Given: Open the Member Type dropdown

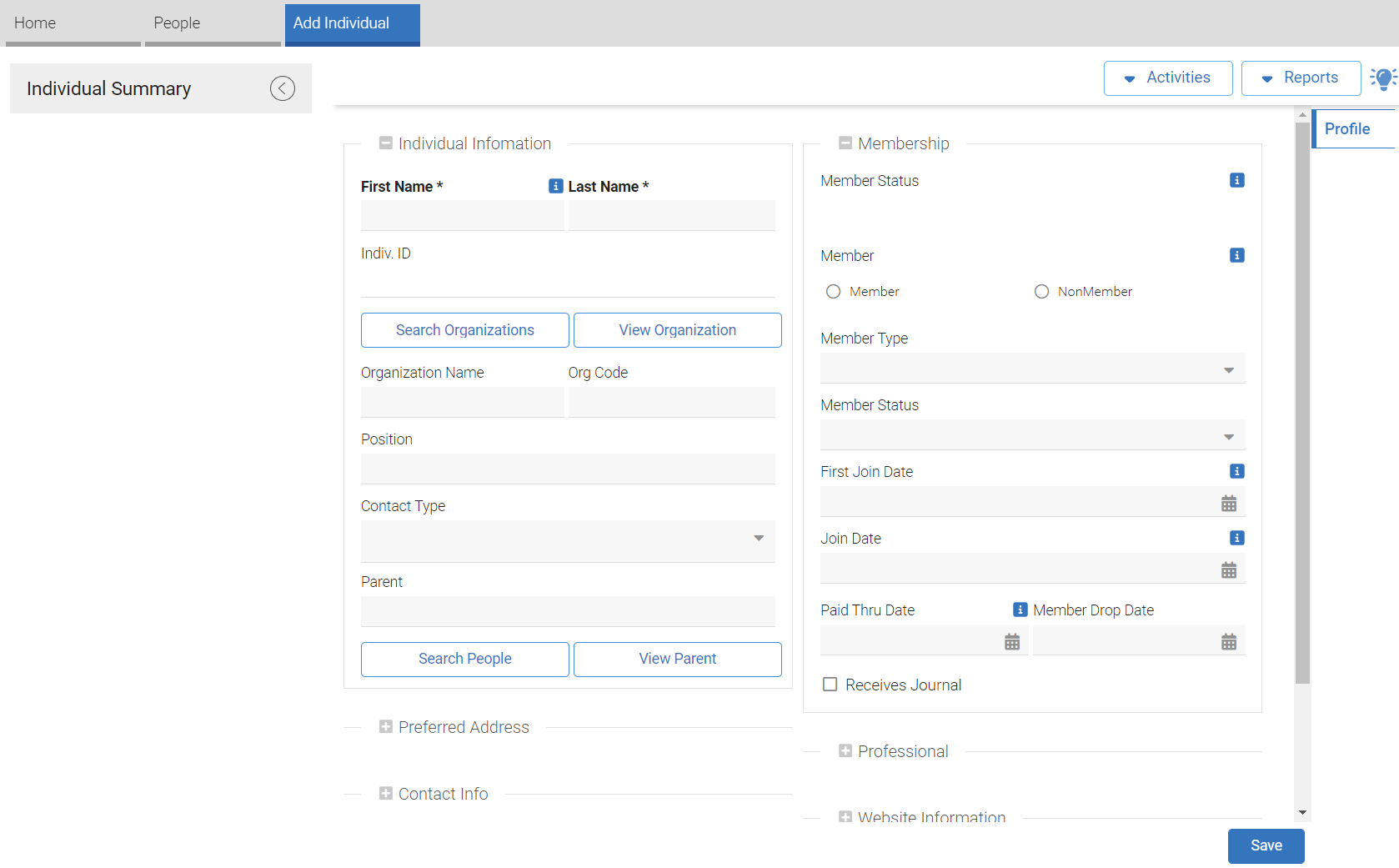Looking at the screenshot, I should (1032, 368).
